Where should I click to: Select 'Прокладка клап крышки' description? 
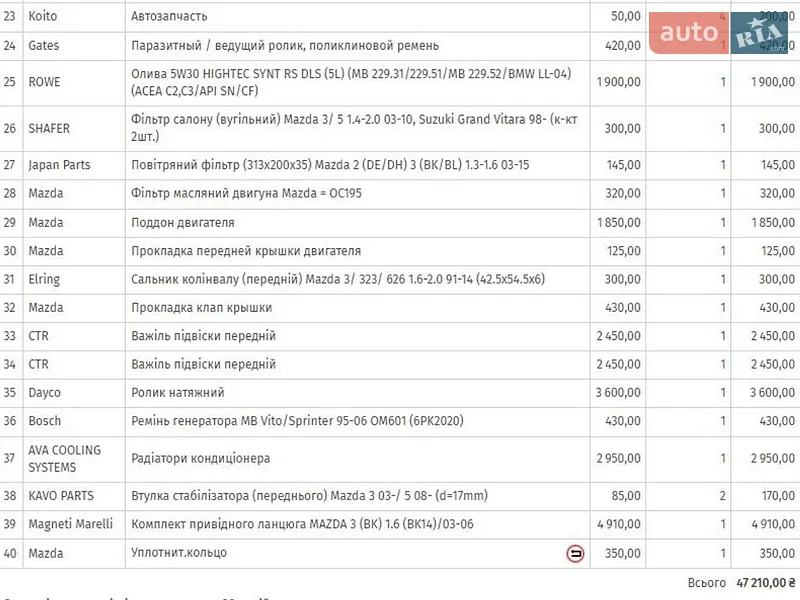[x=202, y=308]
